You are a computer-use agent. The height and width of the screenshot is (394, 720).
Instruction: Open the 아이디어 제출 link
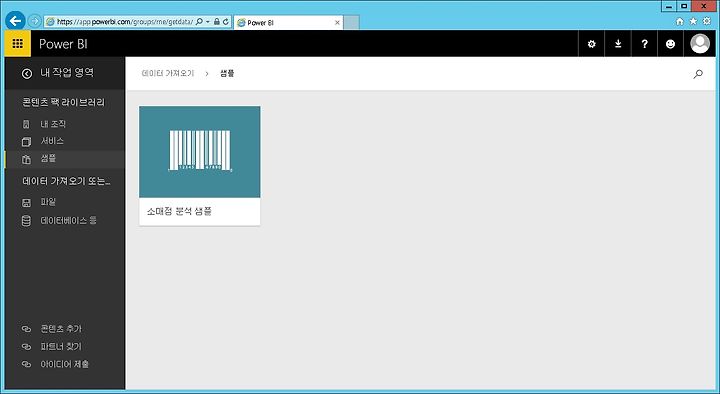pos(65,364)
